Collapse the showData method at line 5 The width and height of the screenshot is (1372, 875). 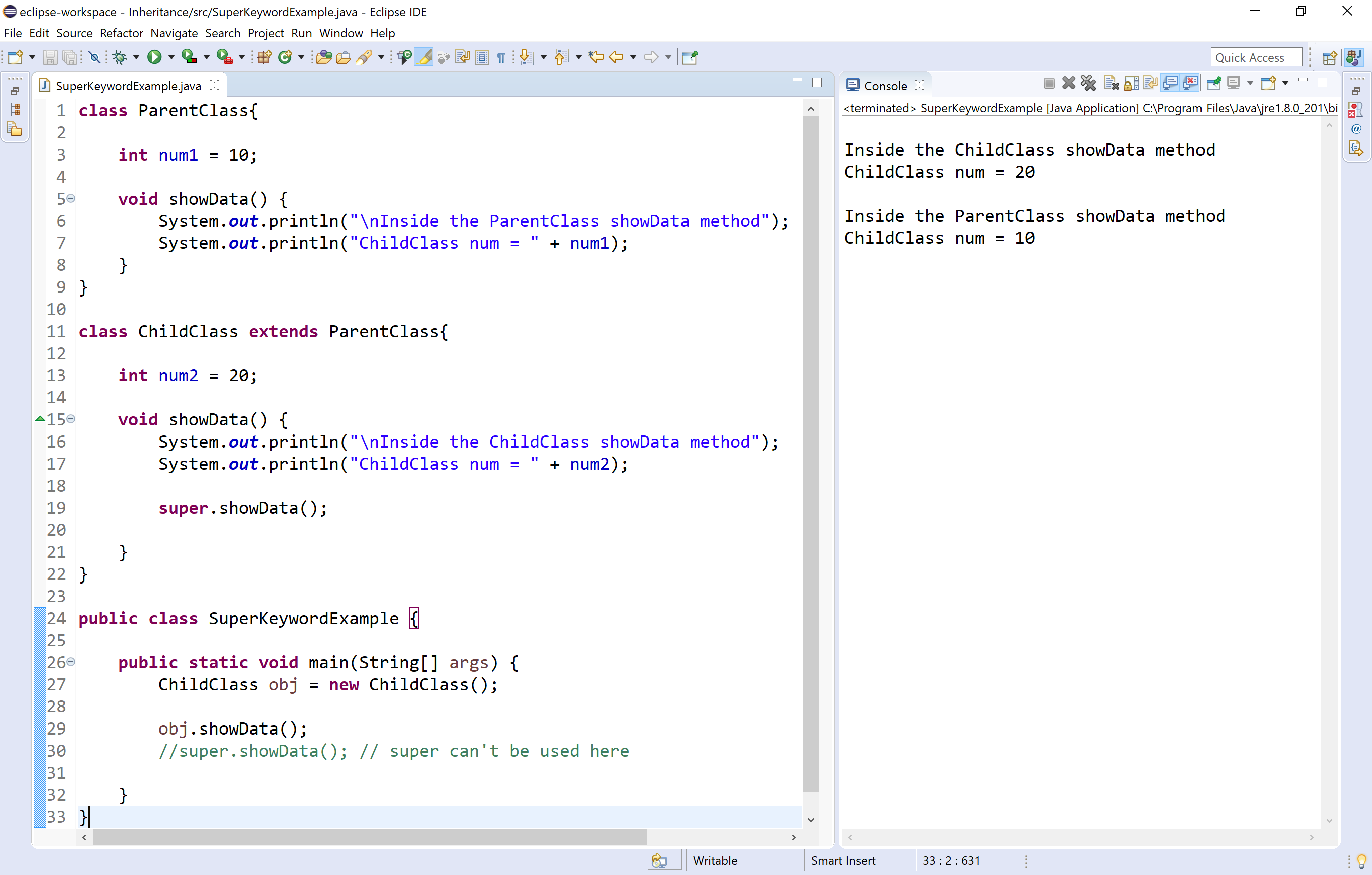pos(71,198)
